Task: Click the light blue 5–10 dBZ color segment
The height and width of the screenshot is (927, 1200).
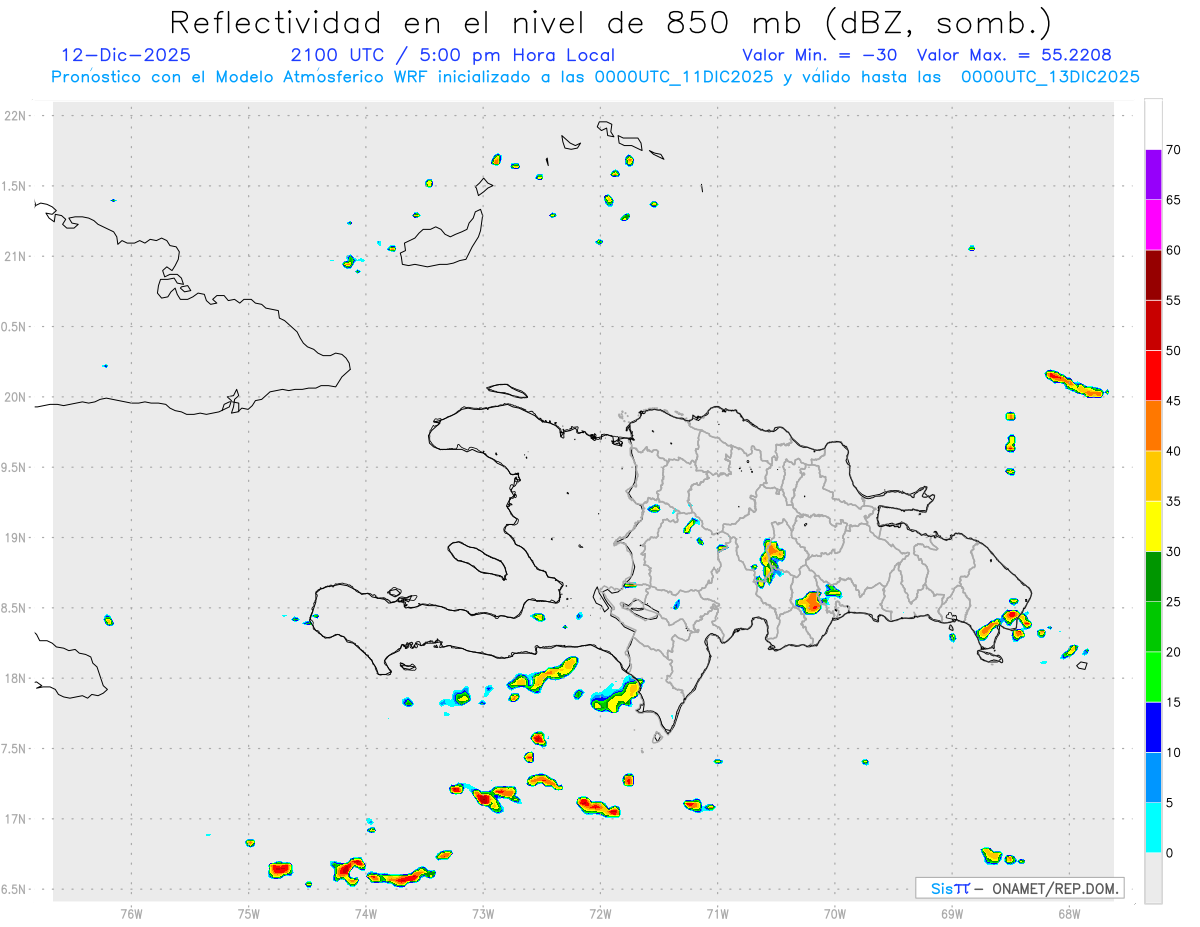Action: 1153,777
